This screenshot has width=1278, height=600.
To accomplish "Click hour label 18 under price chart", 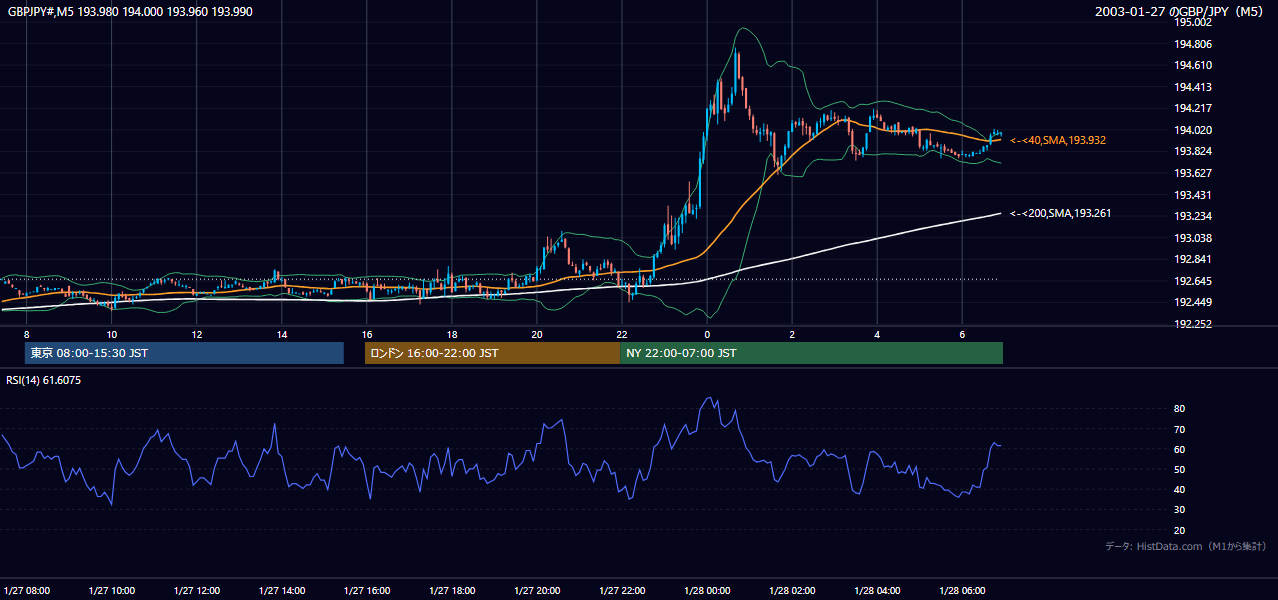I will pyautogui.click(x=452, y=334).
